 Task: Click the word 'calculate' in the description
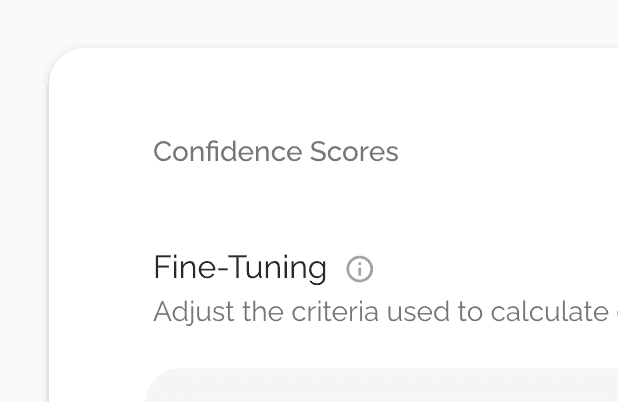click(x=548, y=312)
